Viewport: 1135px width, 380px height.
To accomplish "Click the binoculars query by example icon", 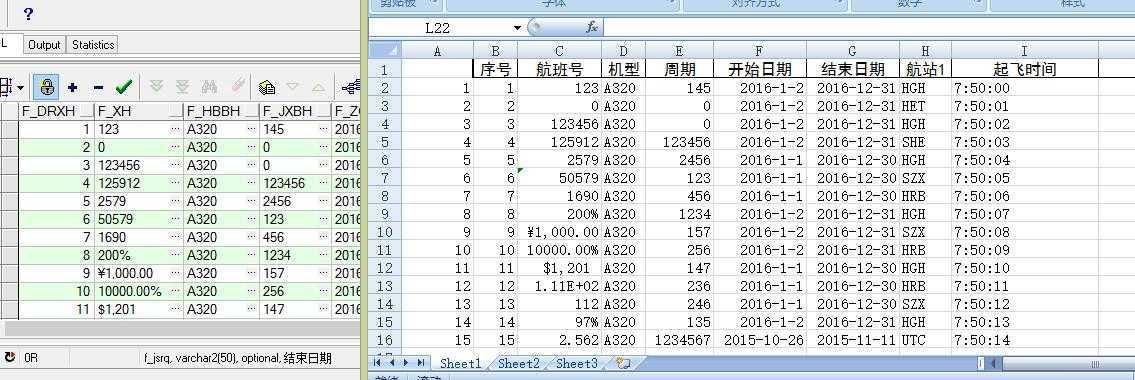I will 210,88.
